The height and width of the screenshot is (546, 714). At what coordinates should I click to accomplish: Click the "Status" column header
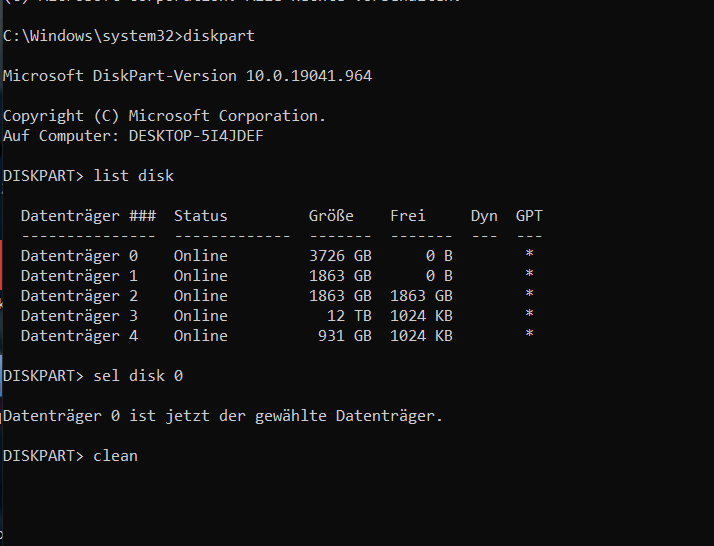pos(200,216)
